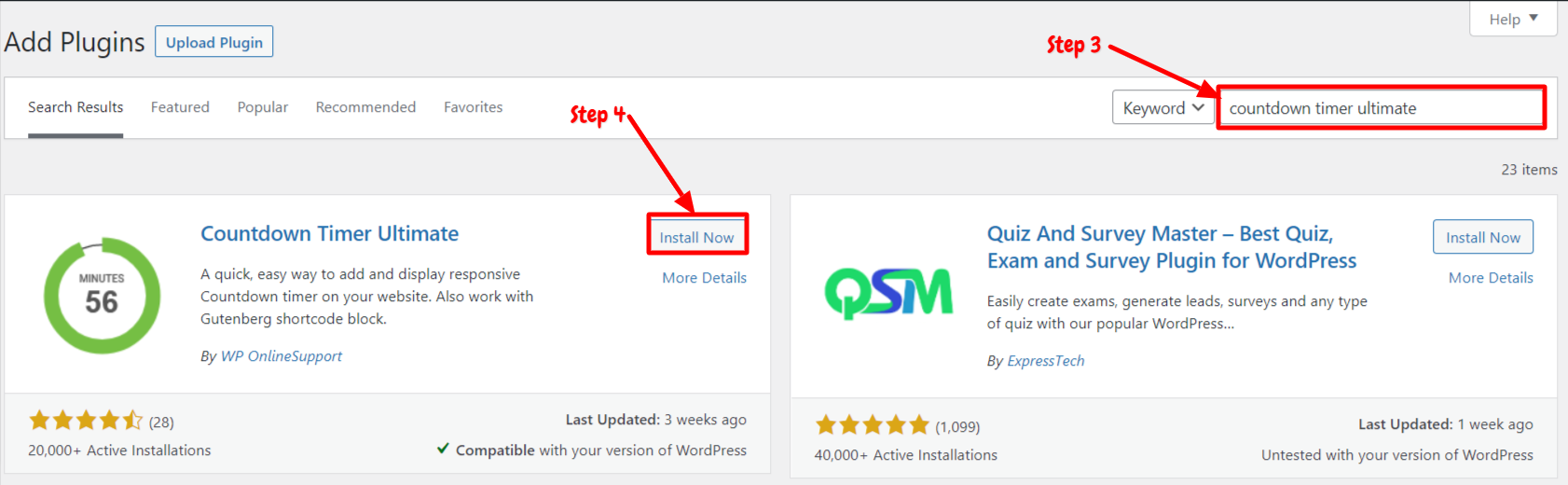Open the ExpressTech author link

pyautogui.click(x=1046, y=361)
